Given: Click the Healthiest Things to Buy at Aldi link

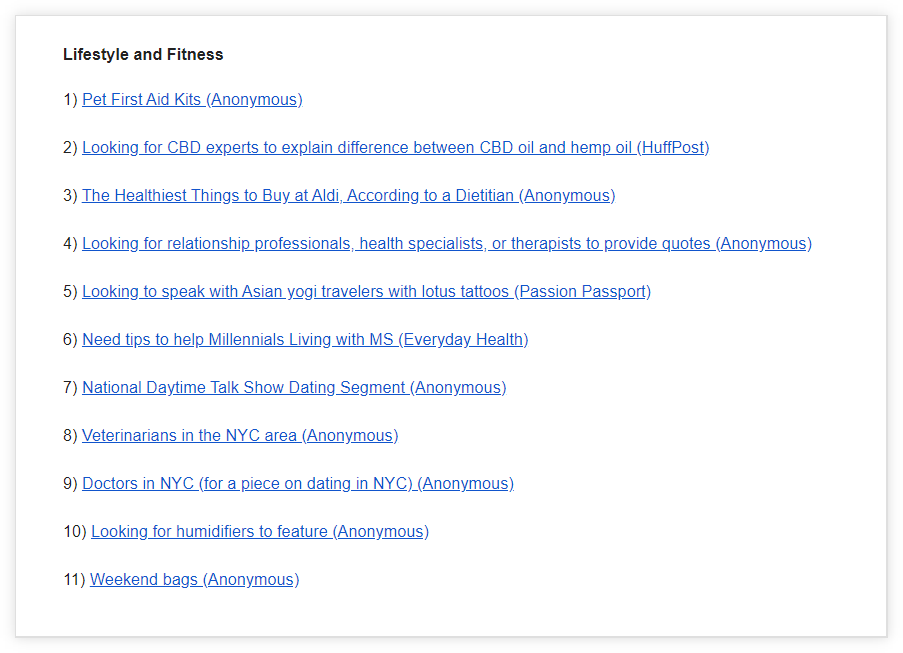Looking at the screenshot, I should click(x=348, y=196).
